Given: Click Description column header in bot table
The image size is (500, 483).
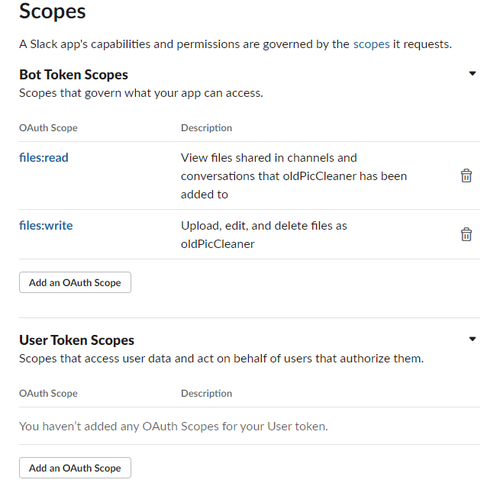Looking at the screenshot, I should (x=206, y=128).
